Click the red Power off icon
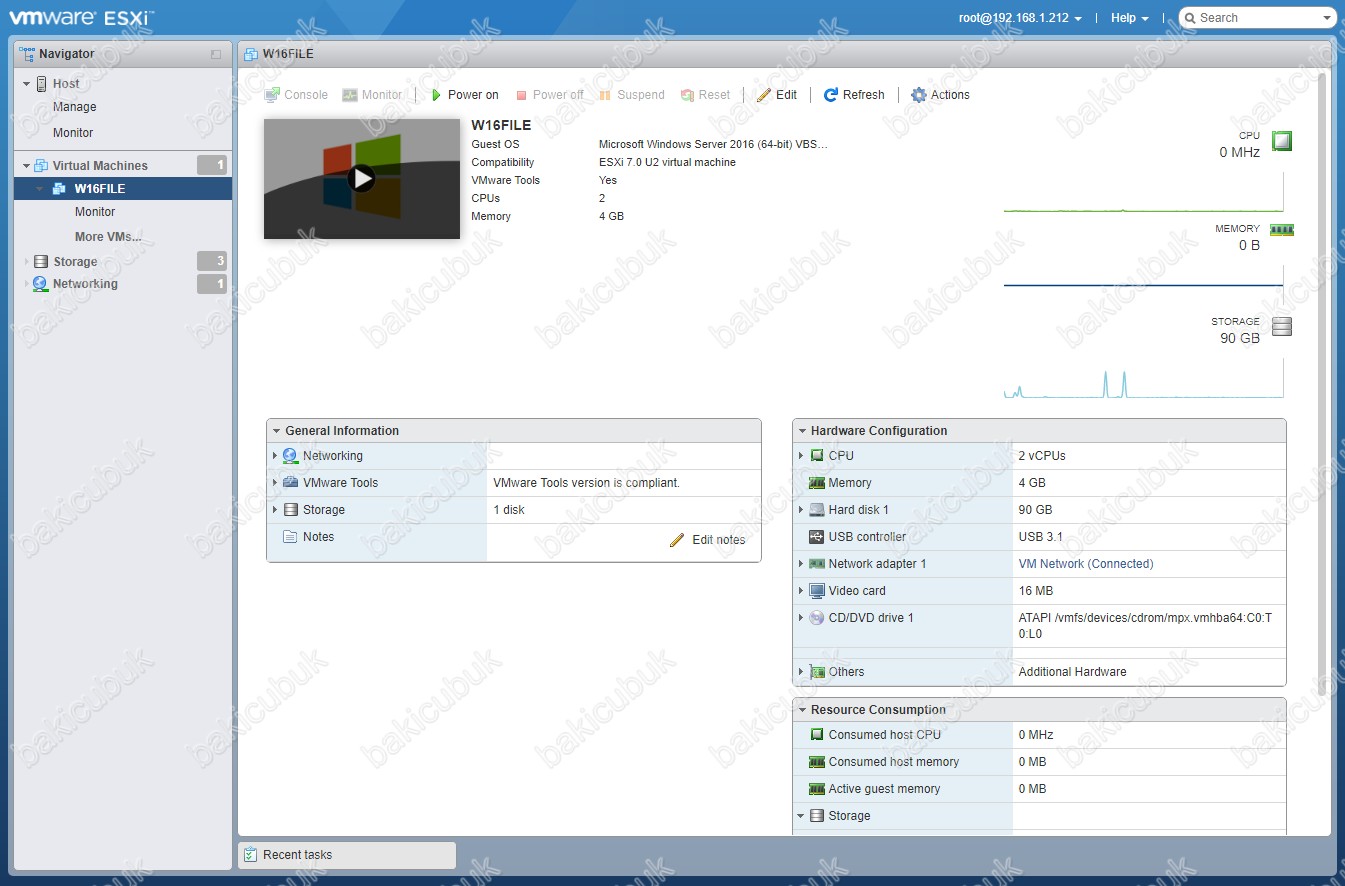 click(521, 95)
